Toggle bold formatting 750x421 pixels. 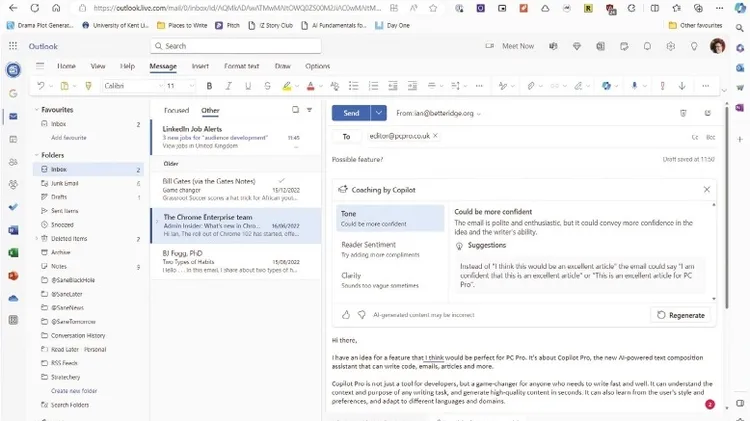209,86
